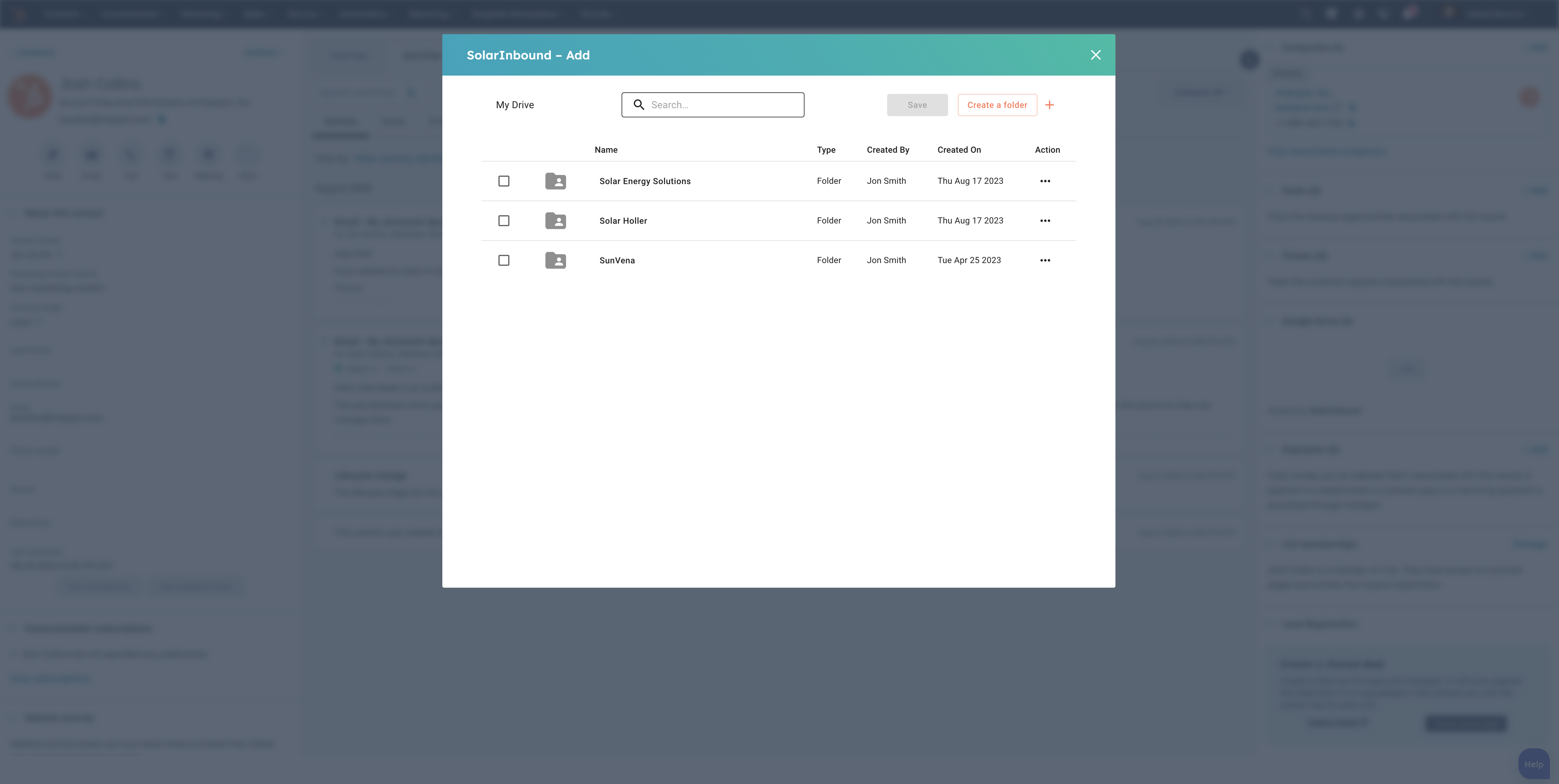Image resolution: width=1559 pixels, height=784 pixels.
Task: Click Create a folder button
Action: [997, 105]
